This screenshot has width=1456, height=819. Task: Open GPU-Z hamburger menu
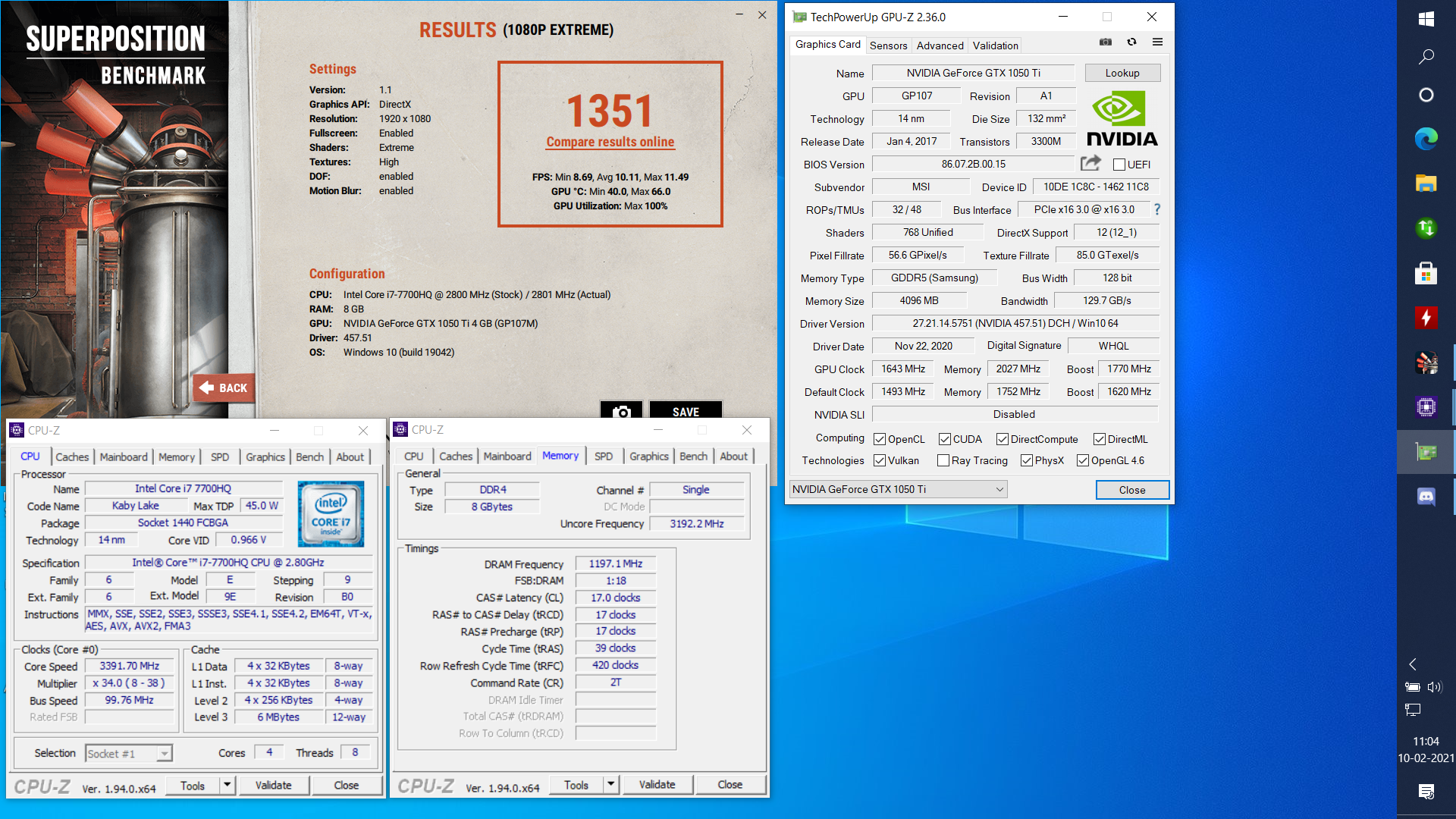tap(1157, 42)
